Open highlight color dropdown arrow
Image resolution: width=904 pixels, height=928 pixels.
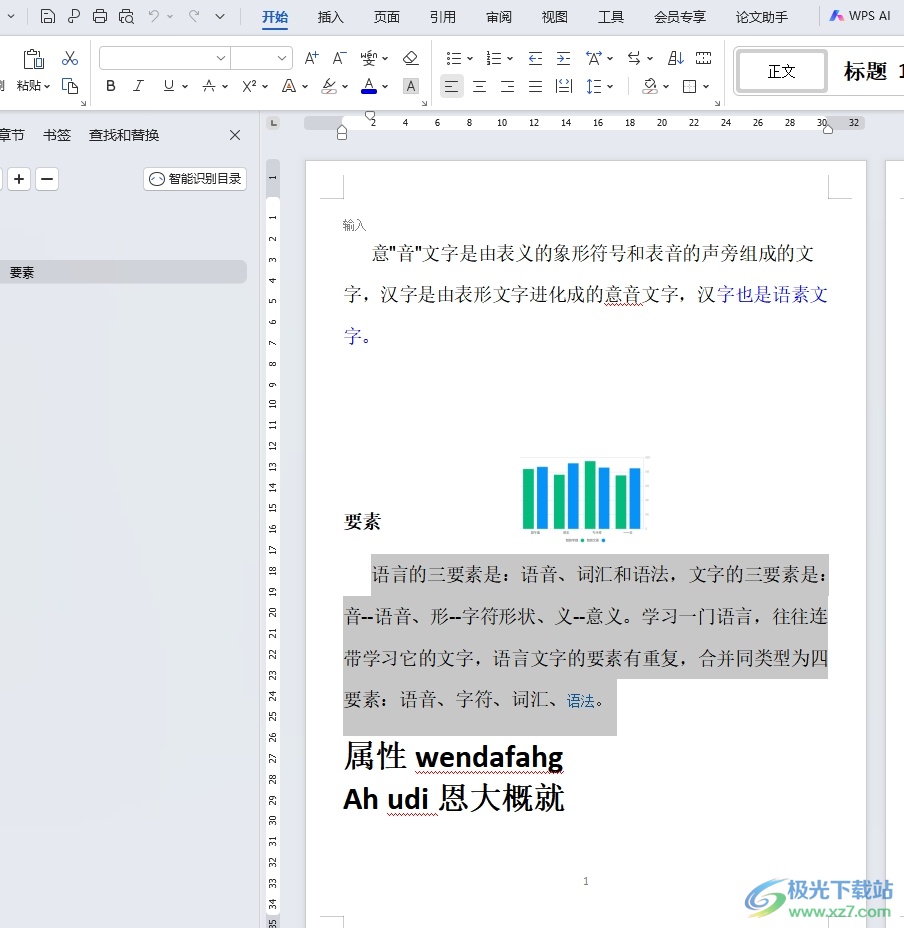click(345, 86)
